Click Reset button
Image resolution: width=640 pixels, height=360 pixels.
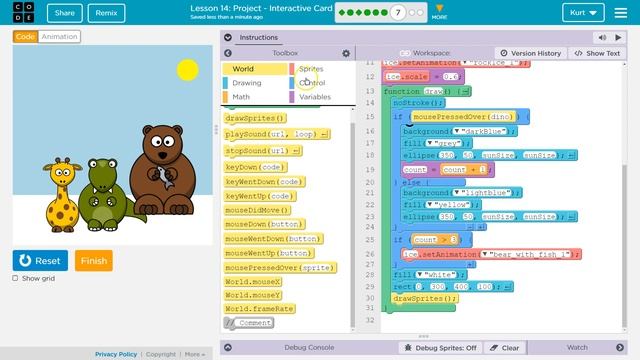(x=40, y=260)
